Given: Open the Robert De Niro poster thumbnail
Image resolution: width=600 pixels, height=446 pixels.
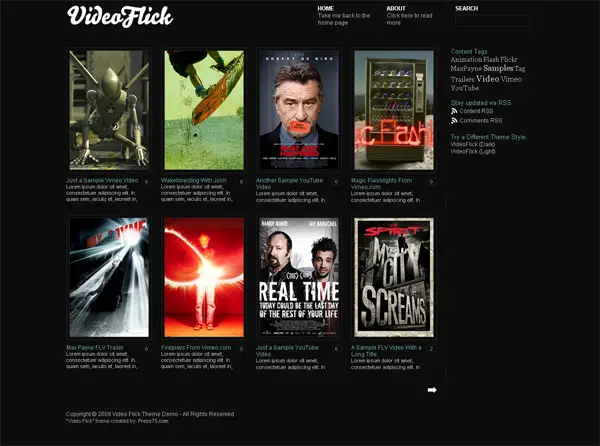Looking at the screenshot, I should [299, 110].
